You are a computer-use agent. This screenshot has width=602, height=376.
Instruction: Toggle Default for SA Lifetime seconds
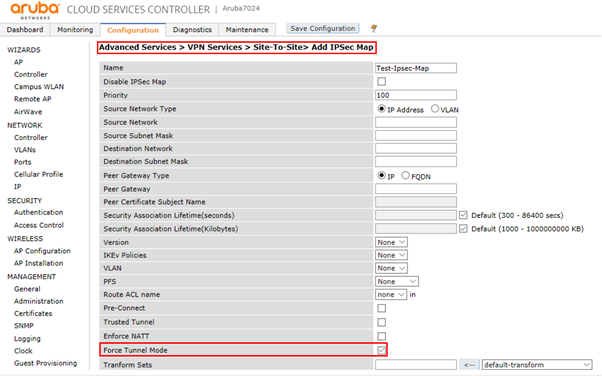[463, 215]
